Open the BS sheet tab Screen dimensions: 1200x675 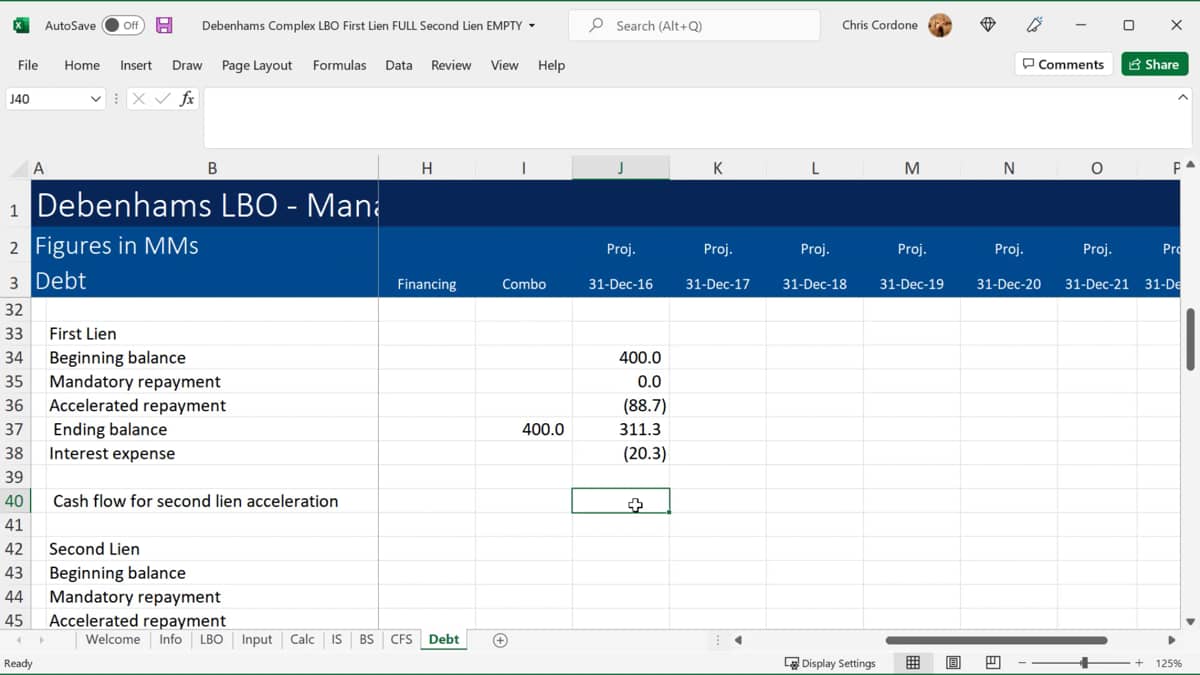click(366, 639)
